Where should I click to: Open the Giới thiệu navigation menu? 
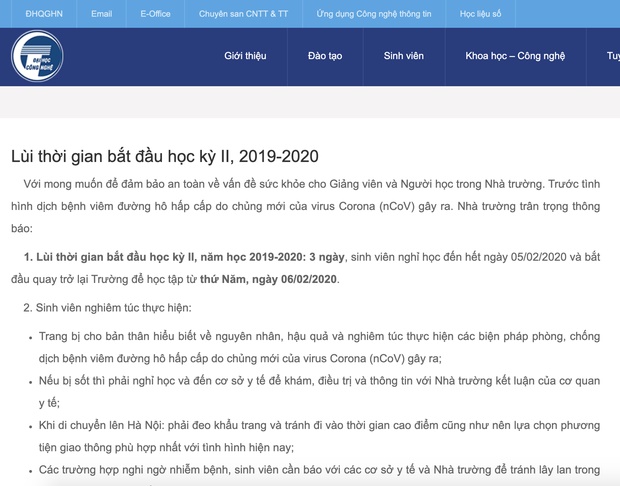[x=245, y=56]
